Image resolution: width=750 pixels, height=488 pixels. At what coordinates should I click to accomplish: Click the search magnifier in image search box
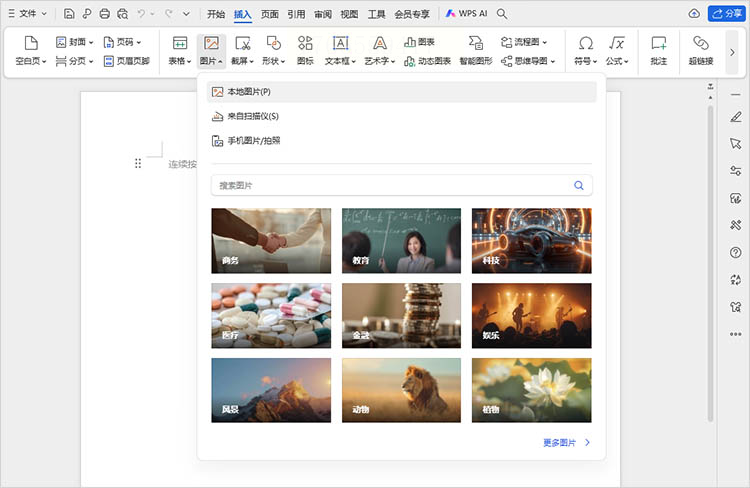tap(578, 185)
